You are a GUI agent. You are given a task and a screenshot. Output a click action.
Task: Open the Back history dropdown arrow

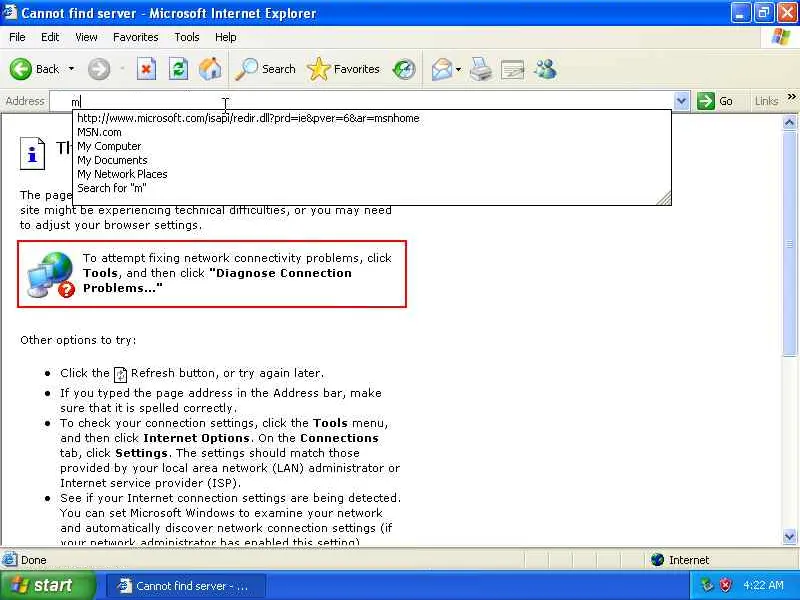71,69
